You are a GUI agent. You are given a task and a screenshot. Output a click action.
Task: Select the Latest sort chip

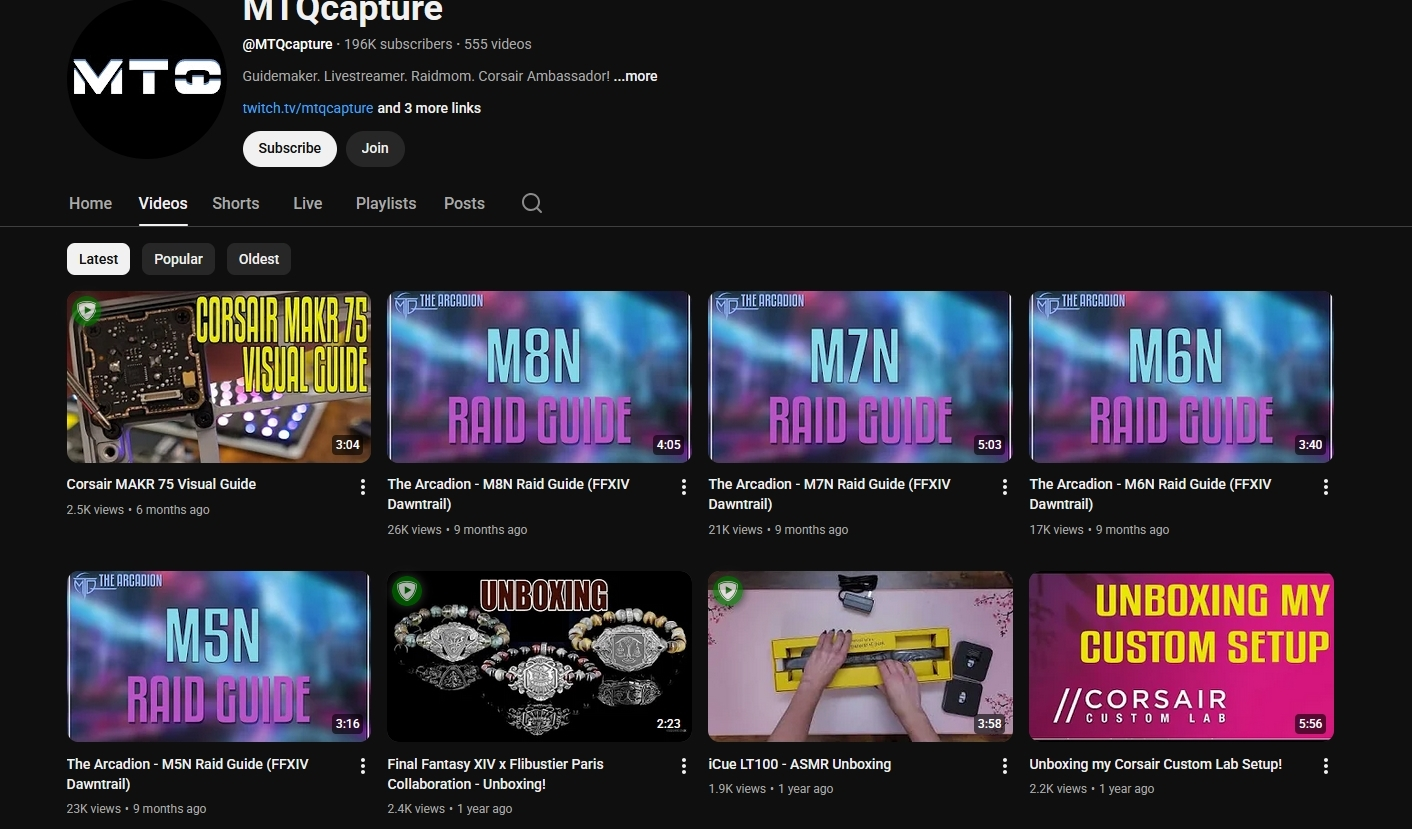tap(98, 259)
